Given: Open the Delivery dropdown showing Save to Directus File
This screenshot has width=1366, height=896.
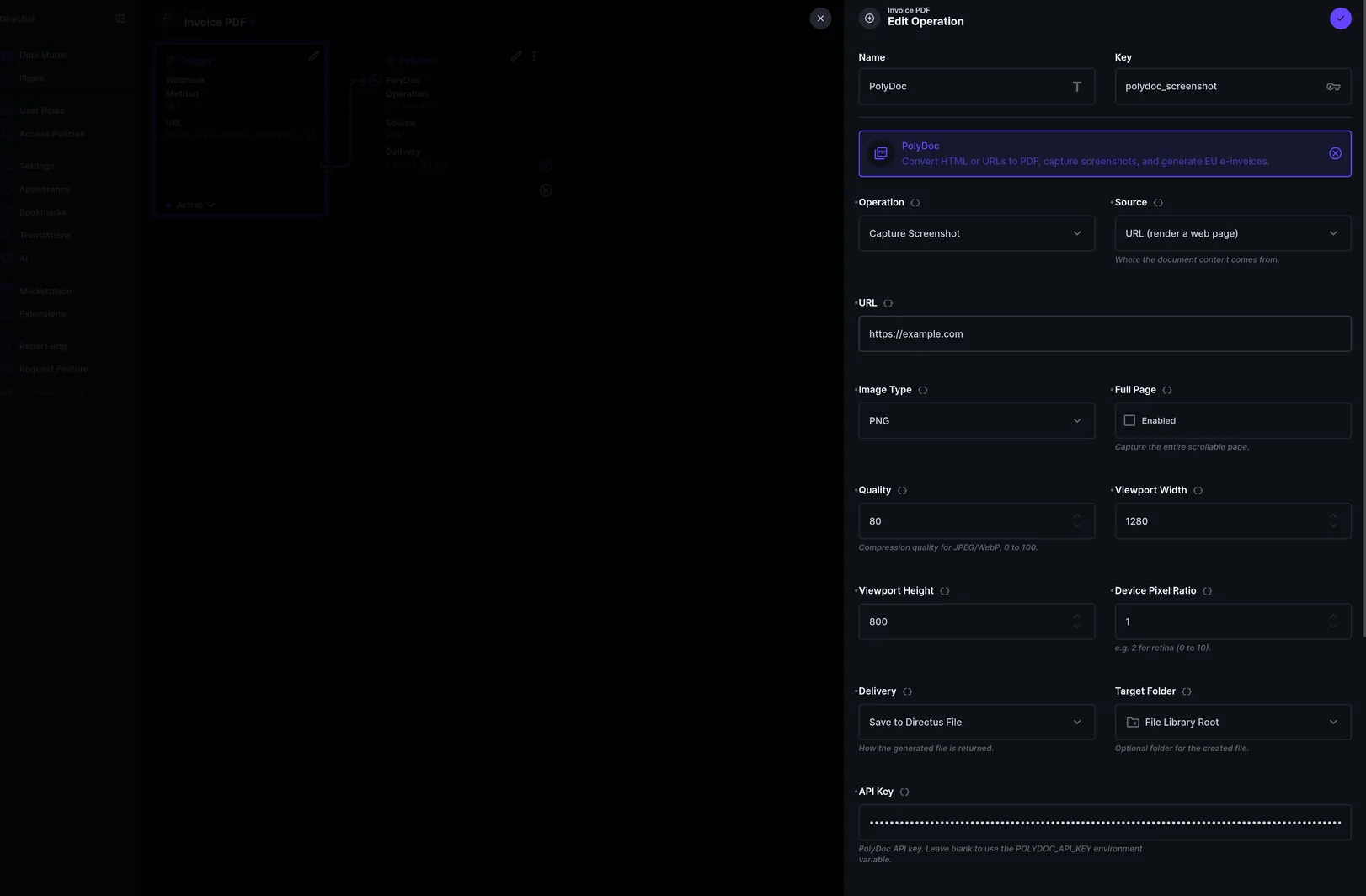Looking at the screenshot, I should pos(976,722).
